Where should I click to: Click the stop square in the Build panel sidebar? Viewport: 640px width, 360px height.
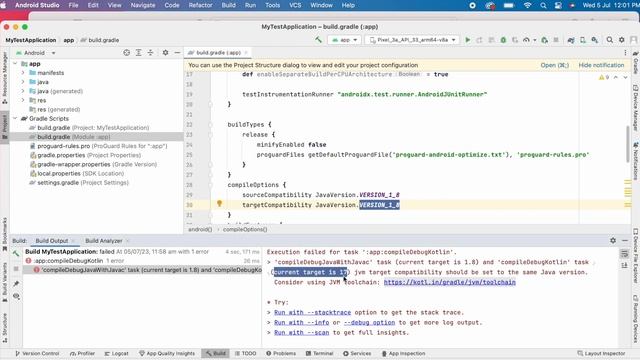tap(16, 269)
